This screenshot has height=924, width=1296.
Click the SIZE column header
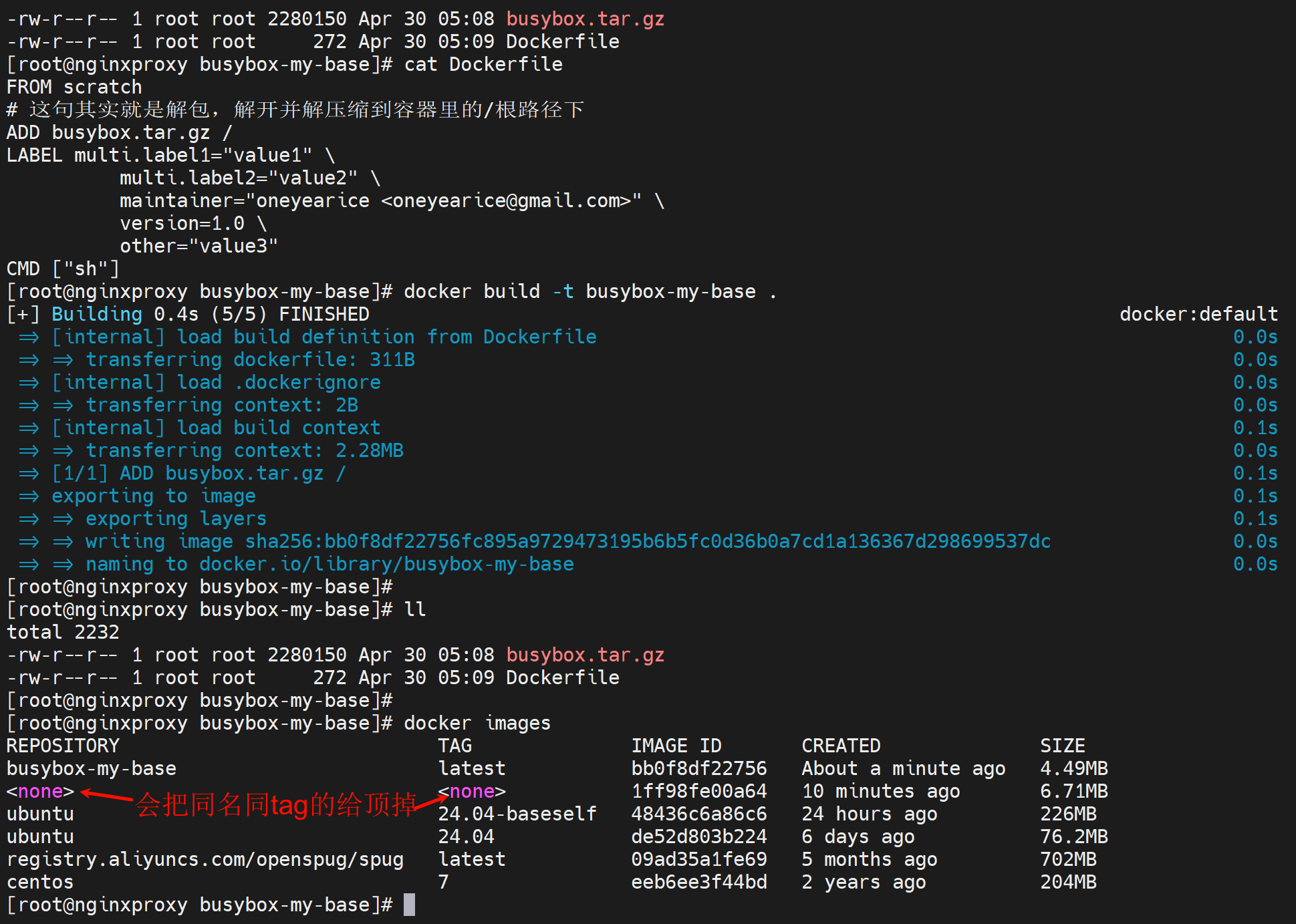[x=1062, y=746]
